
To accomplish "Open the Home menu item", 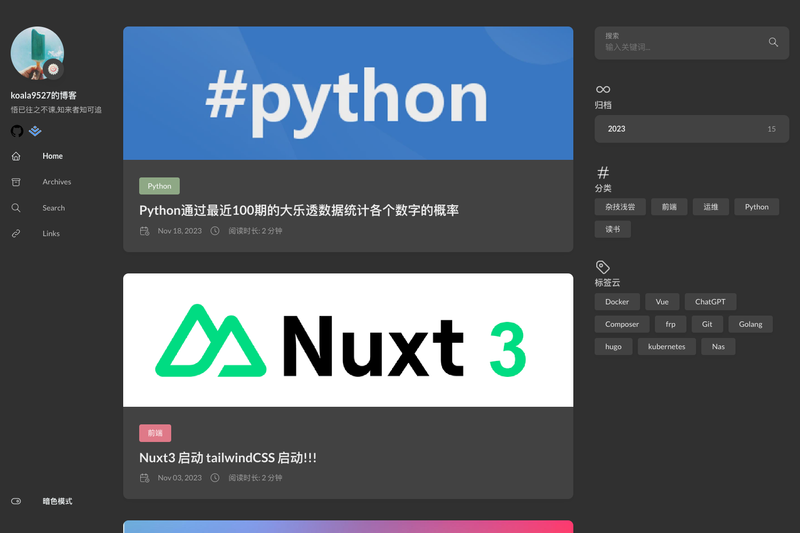I will pos(53,156).
